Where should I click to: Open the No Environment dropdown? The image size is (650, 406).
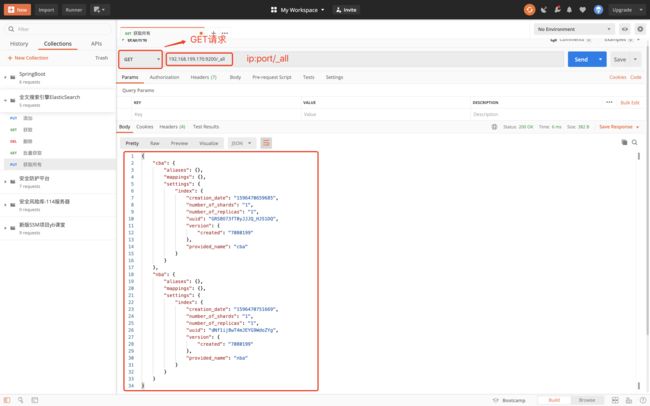[x=574, y=29]
